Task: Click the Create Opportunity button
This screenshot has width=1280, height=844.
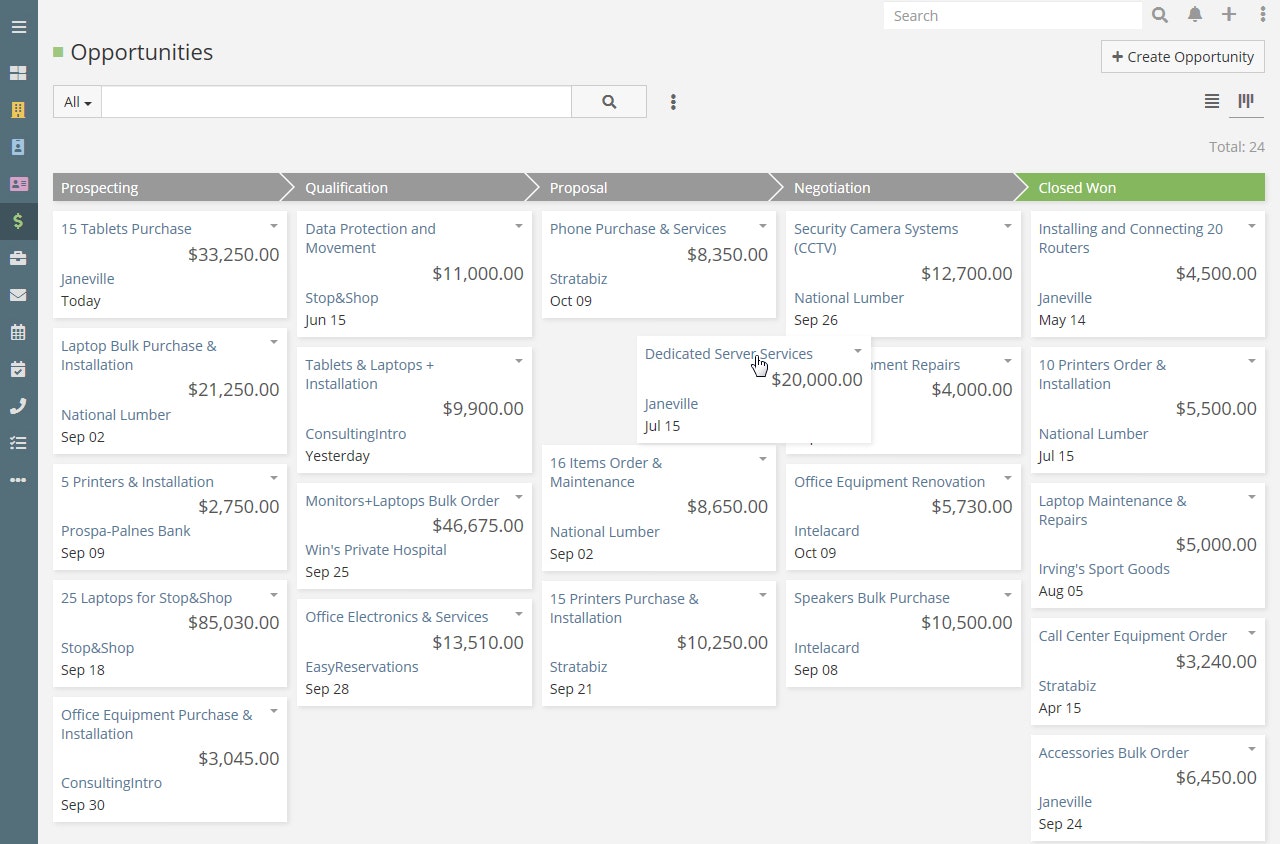Action: 1182,56
